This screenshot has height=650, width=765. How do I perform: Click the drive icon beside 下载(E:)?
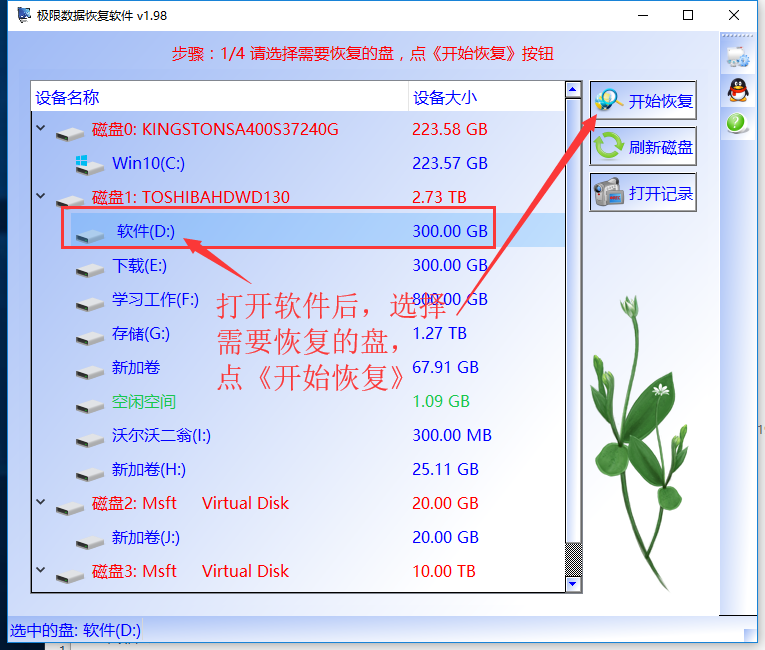(x=90, y=269)
